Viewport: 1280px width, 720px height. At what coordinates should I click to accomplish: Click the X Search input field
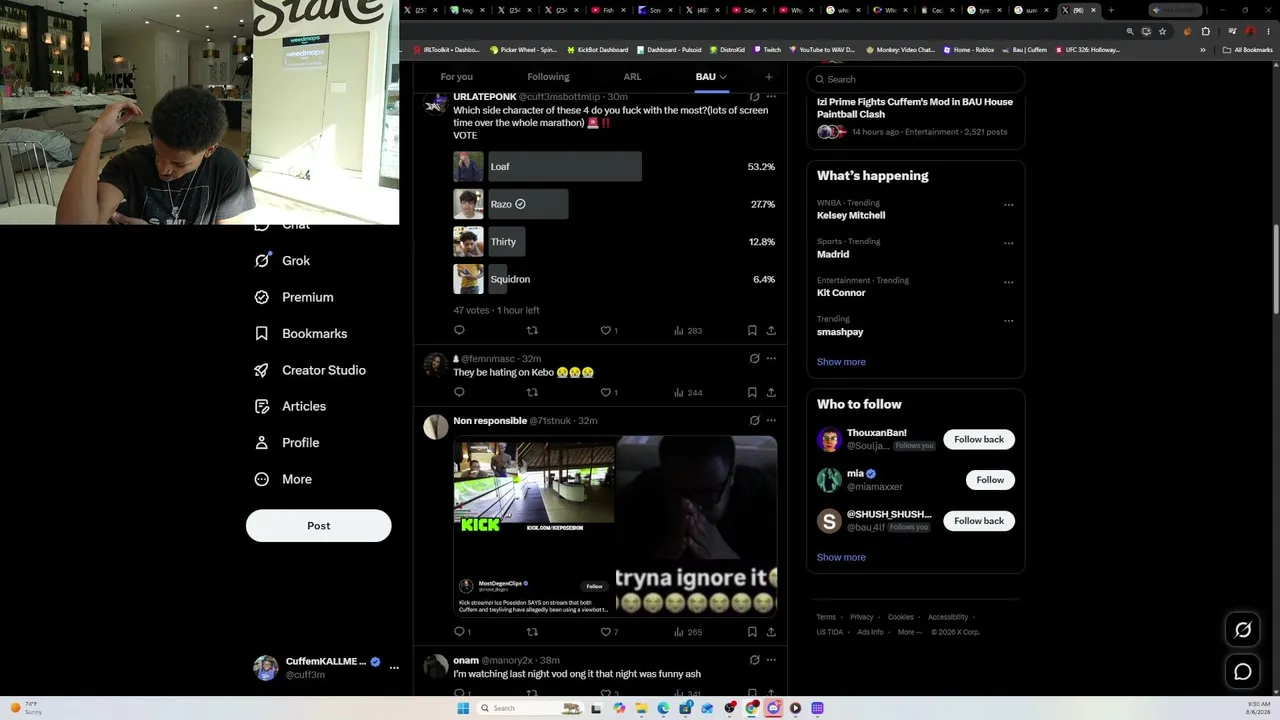click(916, 79)
